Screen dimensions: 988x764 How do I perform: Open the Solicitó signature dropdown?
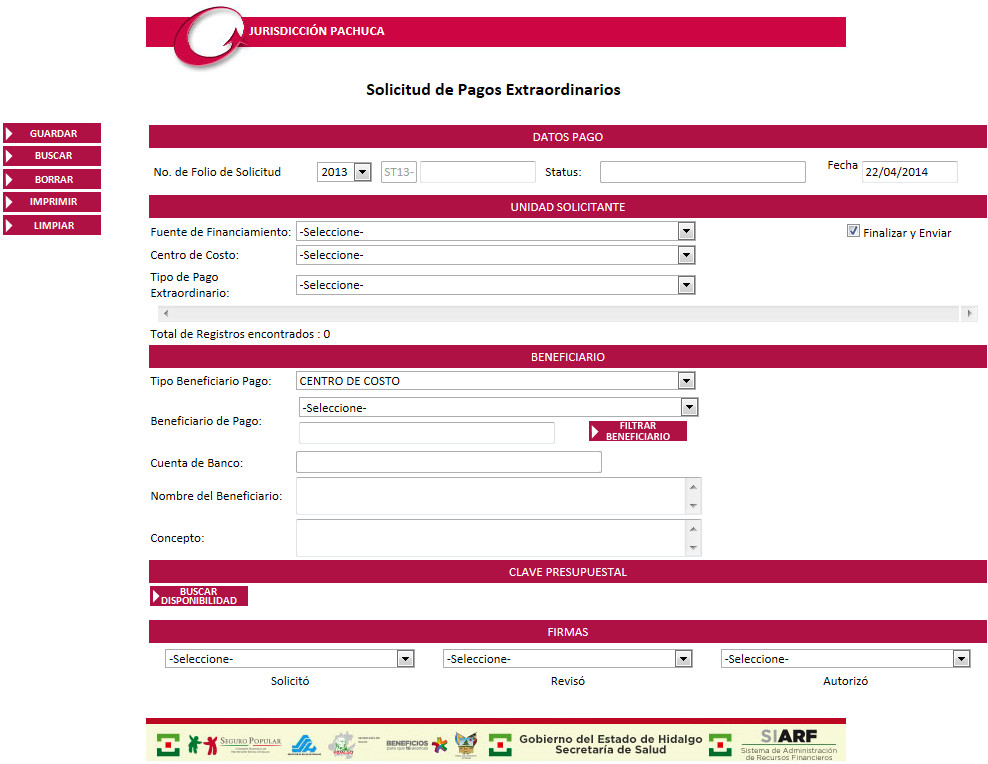coord(290,659)
